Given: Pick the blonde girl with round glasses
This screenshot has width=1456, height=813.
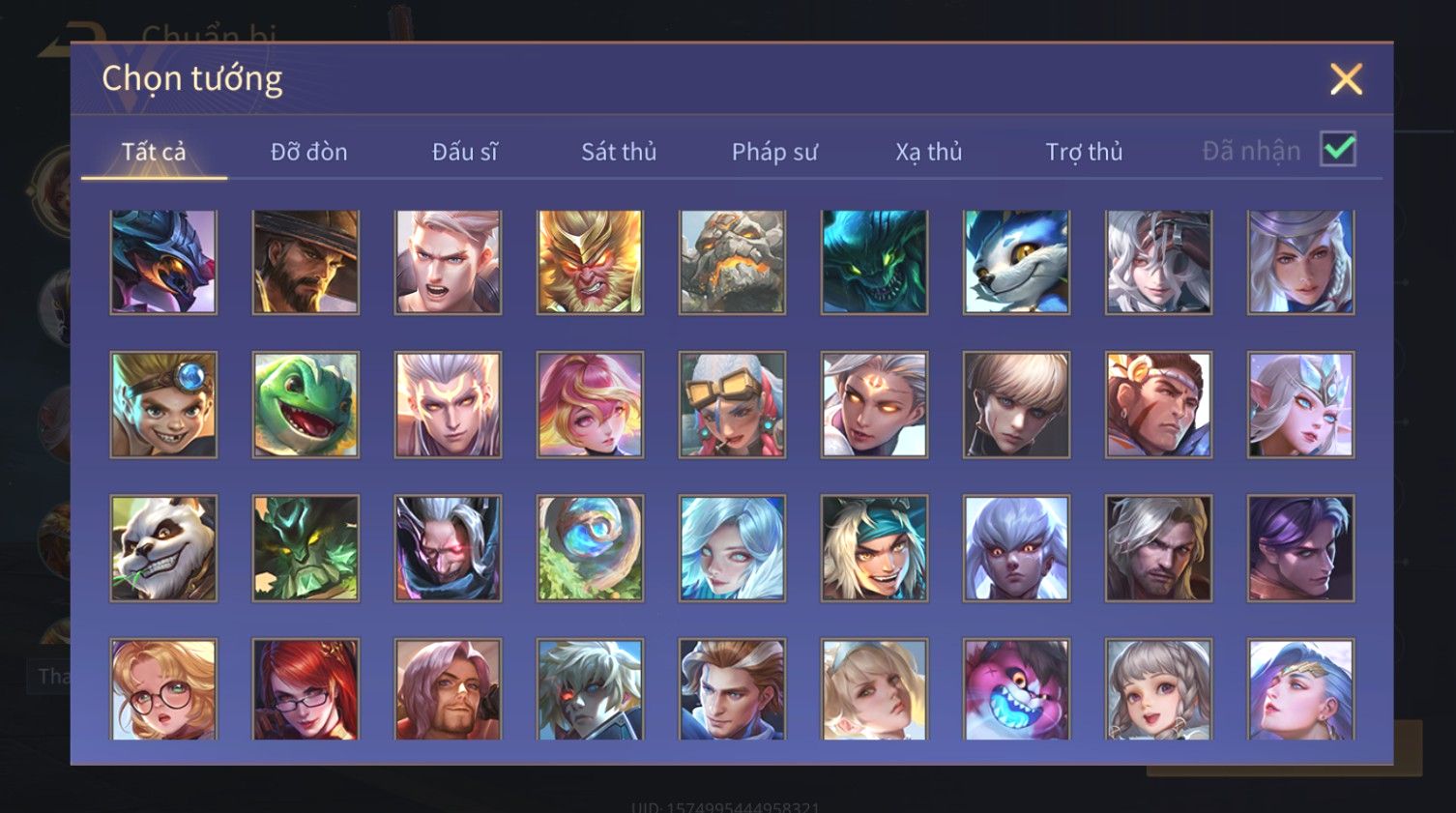Looking at the screenshot, I should point(163,689).
